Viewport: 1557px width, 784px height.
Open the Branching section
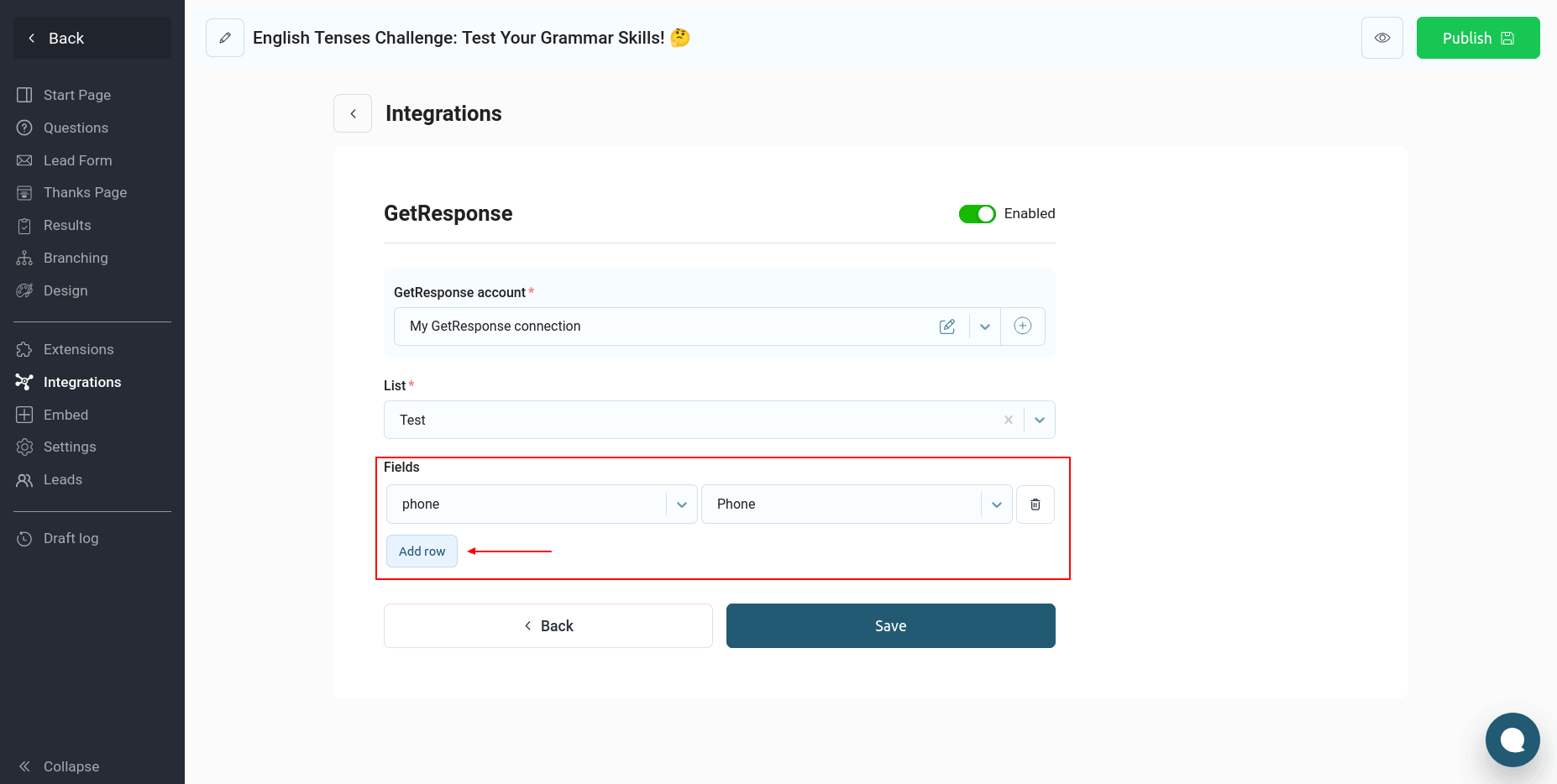click(76, 258)
